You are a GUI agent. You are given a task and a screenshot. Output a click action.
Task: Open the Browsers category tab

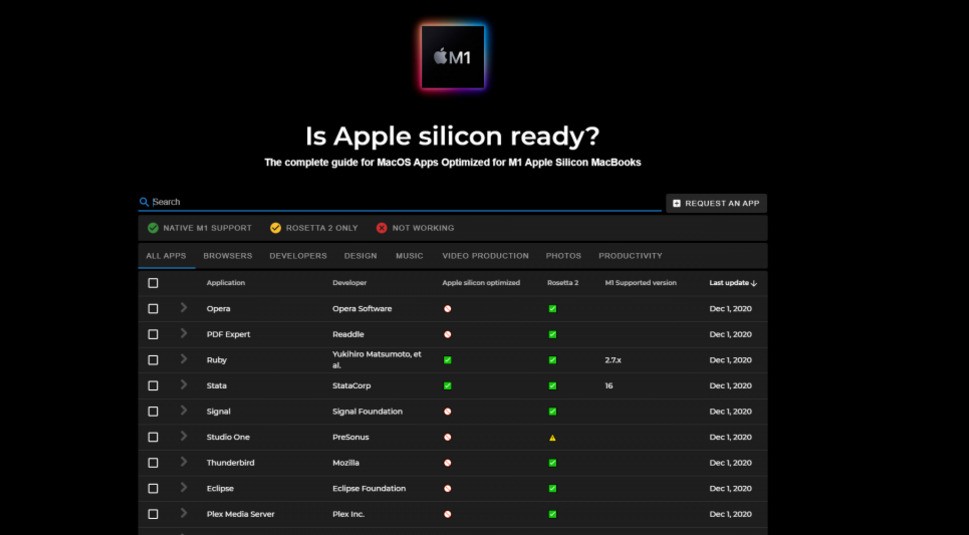228,256
